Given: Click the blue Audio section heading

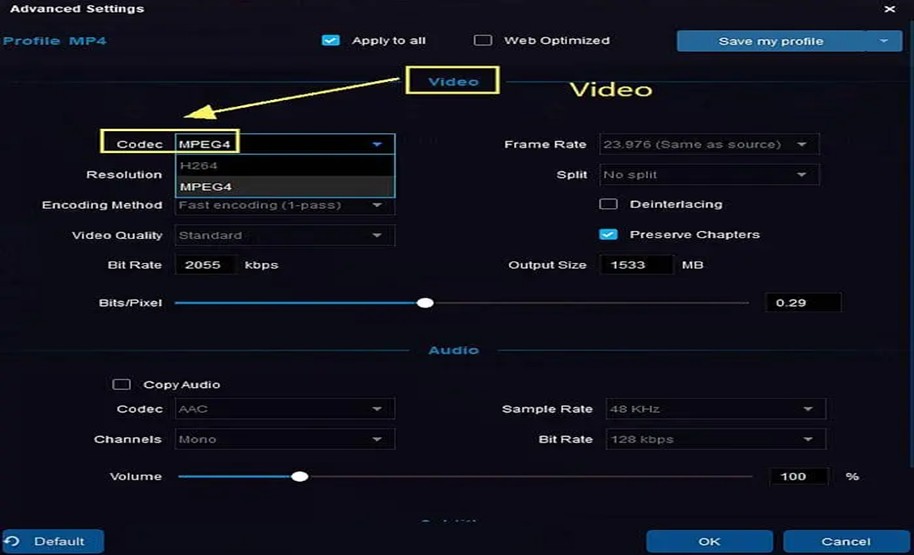Looking at the screenshot, I should click(x=454, y=350).
